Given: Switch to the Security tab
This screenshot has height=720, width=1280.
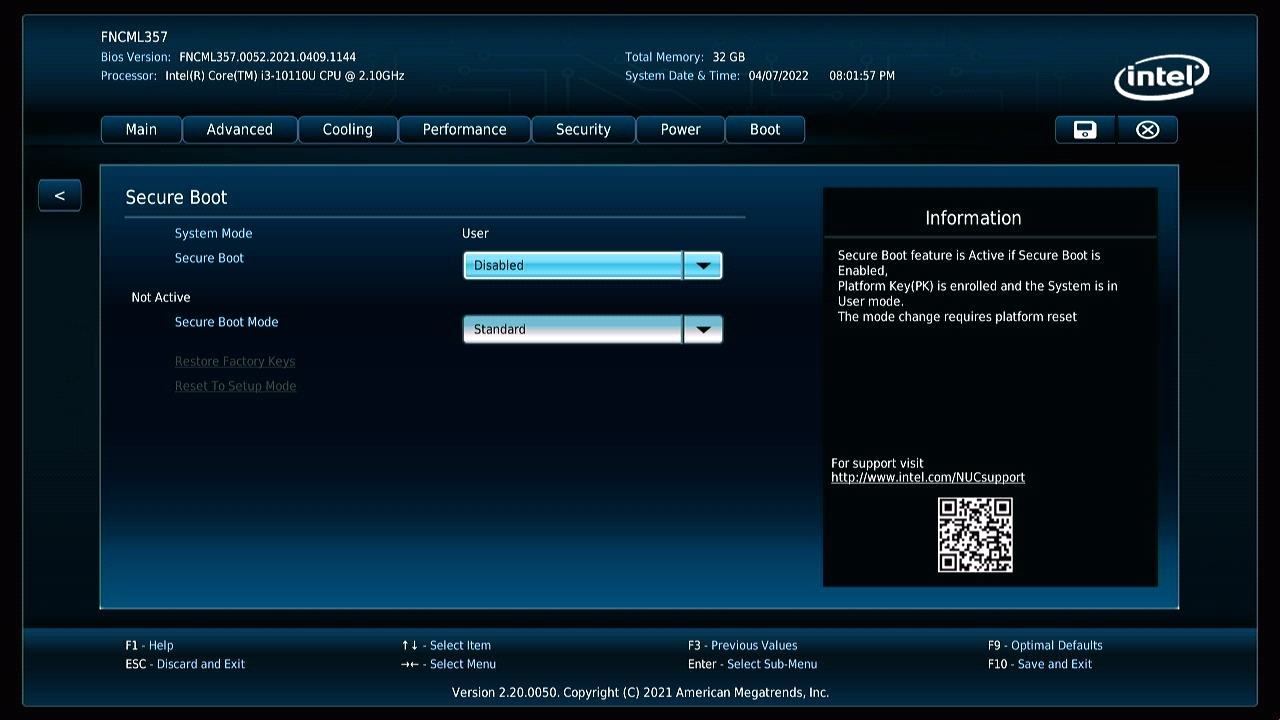Looking at the screenshot, I should pos(583,130).
